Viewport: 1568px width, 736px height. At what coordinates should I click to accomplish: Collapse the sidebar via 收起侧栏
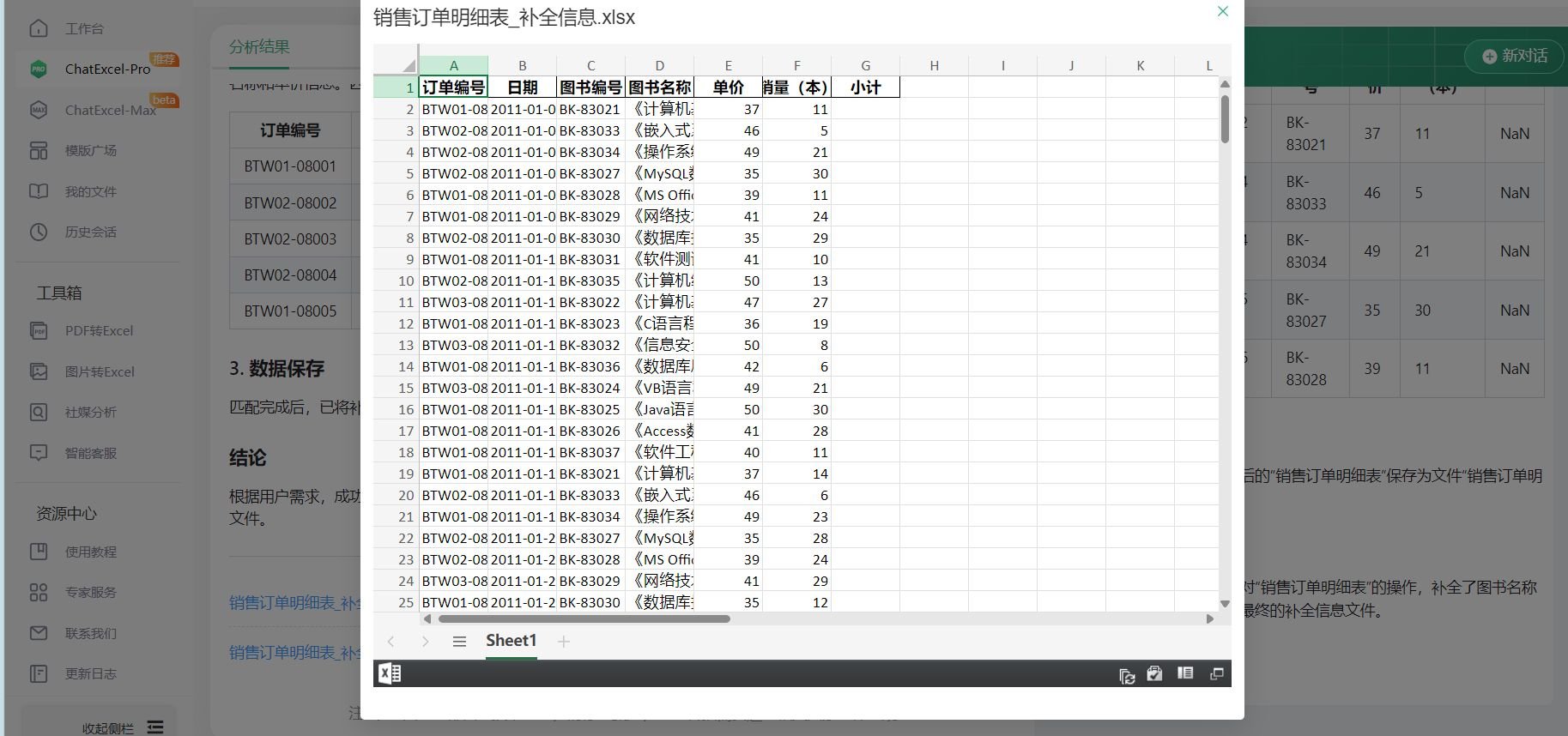(x=122, y=727)
